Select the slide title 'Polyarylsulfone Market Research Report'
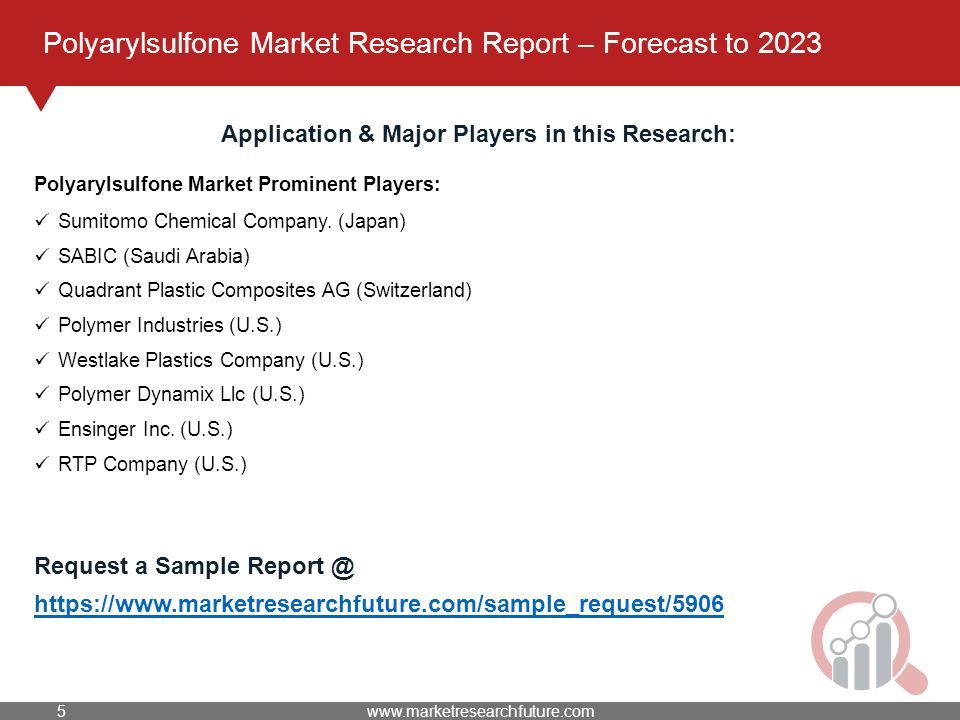Image resolution: width=960 pixels, height=720 pixels. (x=306, y=43)
